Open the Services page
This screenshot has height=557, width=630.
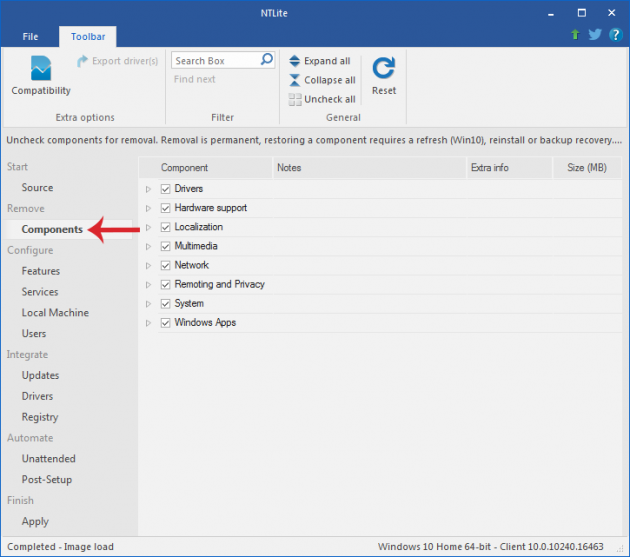[x=40, y=292]
